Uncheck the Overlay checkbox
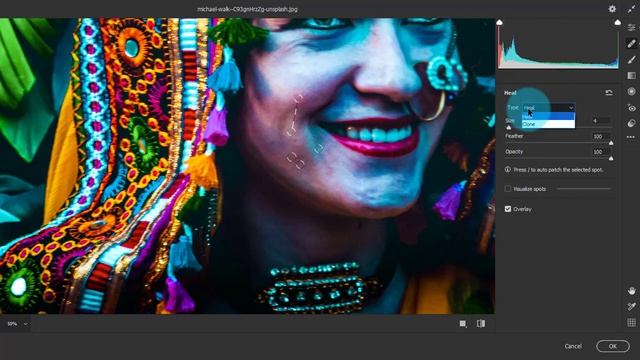 pyautogui.click(x=508, y=209)
